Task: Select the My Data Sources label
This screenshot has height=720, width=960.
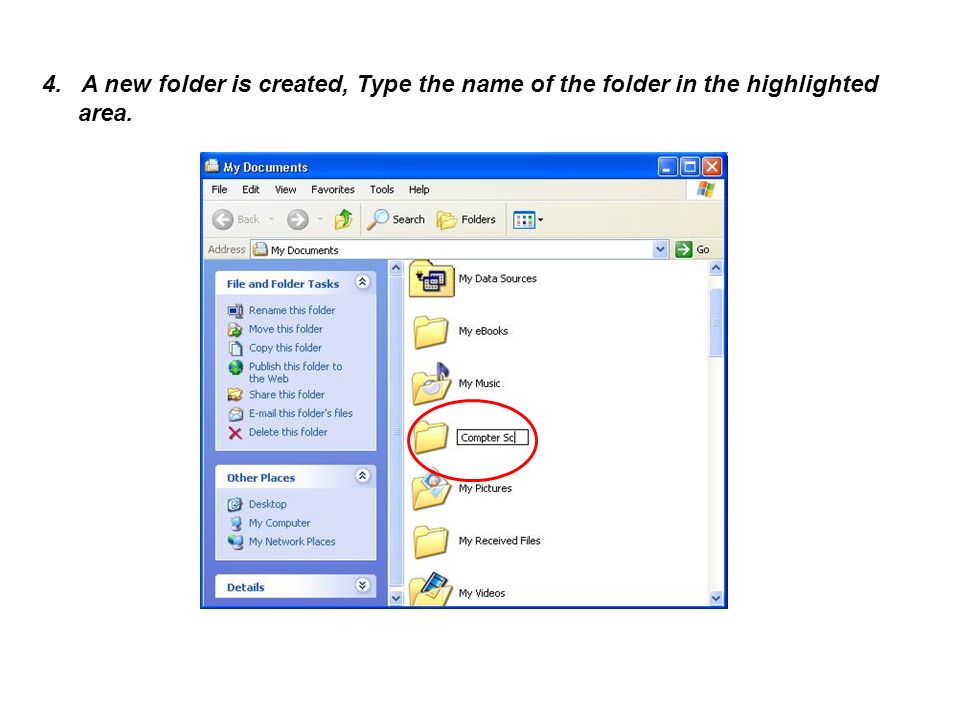Action: pos(498,279)
